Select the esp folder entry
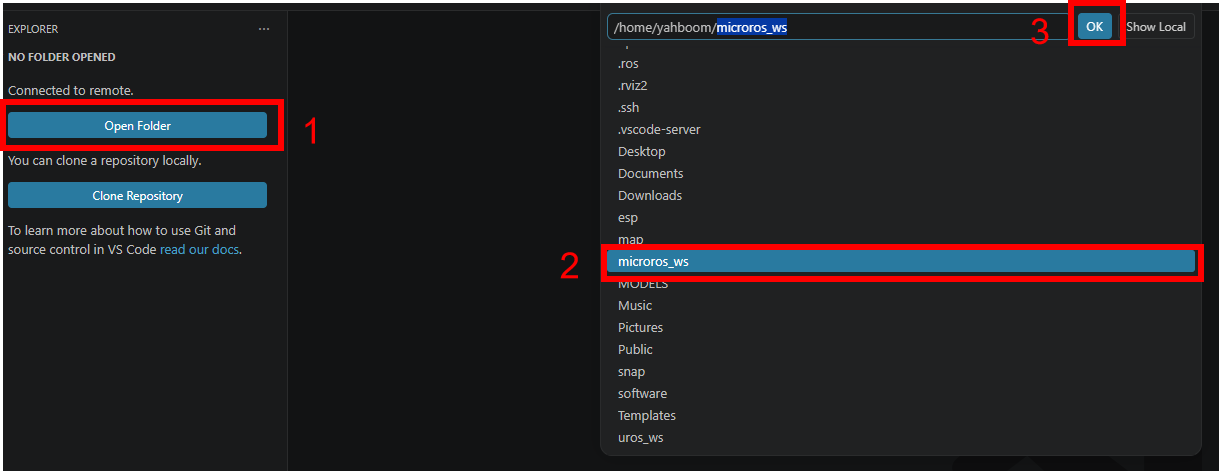This screenshot has height=471, width=1219. (x=901, y=217)
